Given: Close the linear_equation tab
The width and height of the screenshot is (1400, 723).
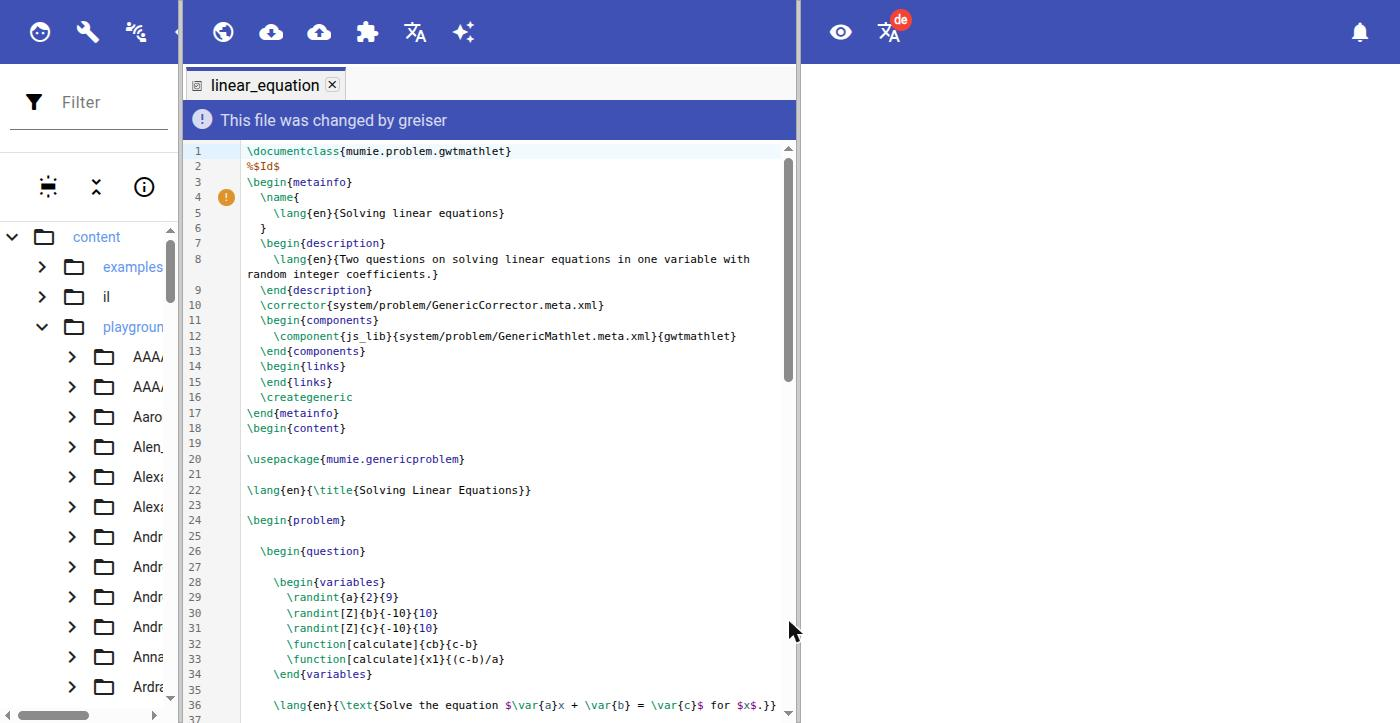Looking at the screenshot, I should 332,85.
